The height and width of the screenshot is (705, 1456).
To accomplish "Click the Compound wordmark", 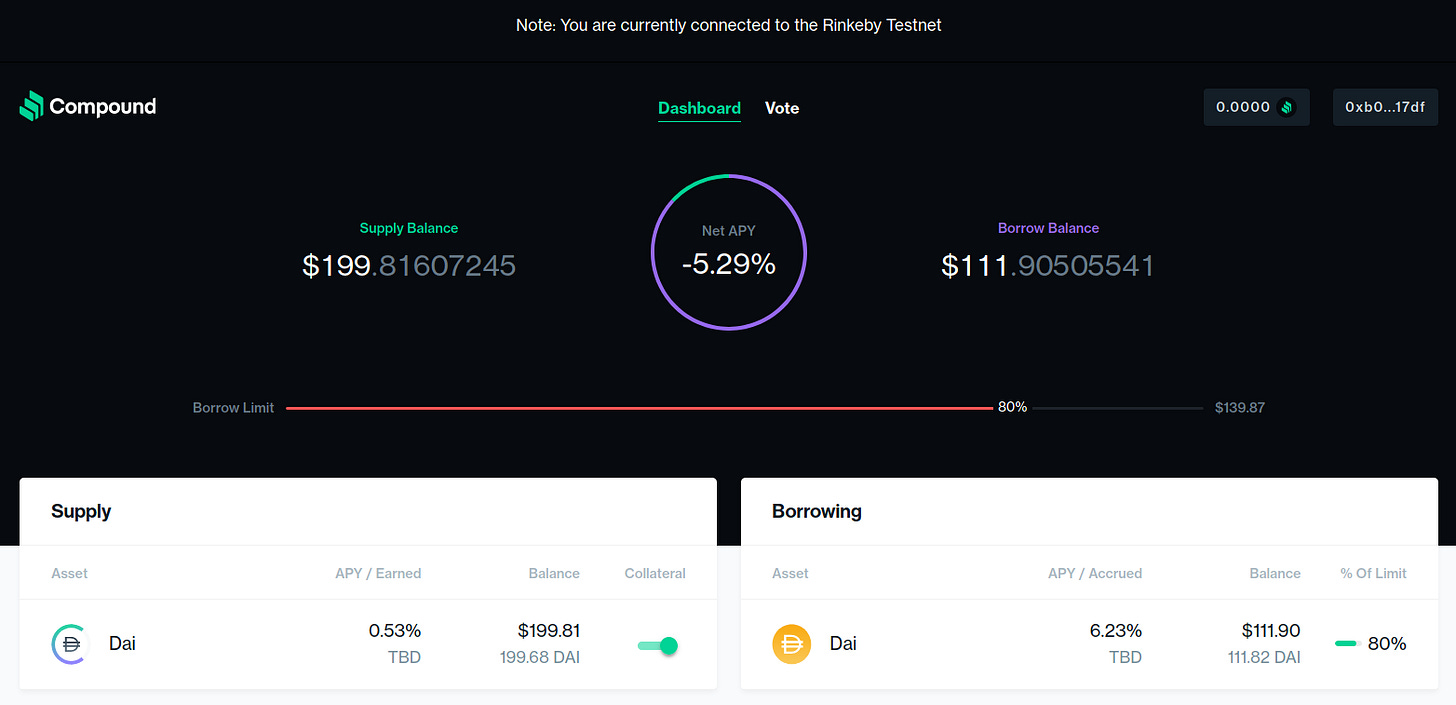I will click(103, 106).
